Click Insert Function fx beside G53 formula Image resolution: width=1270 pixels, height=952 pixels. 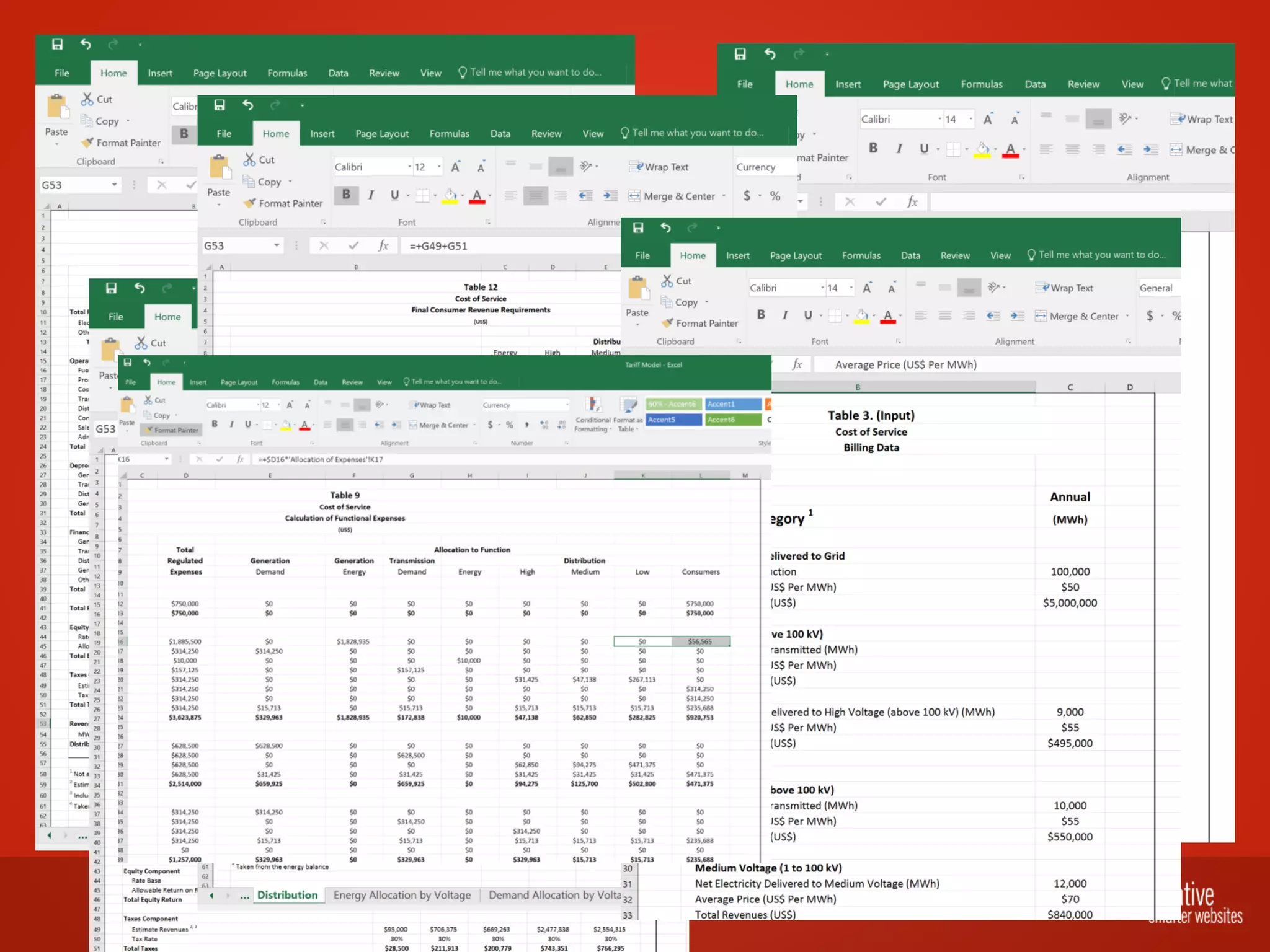383,246
